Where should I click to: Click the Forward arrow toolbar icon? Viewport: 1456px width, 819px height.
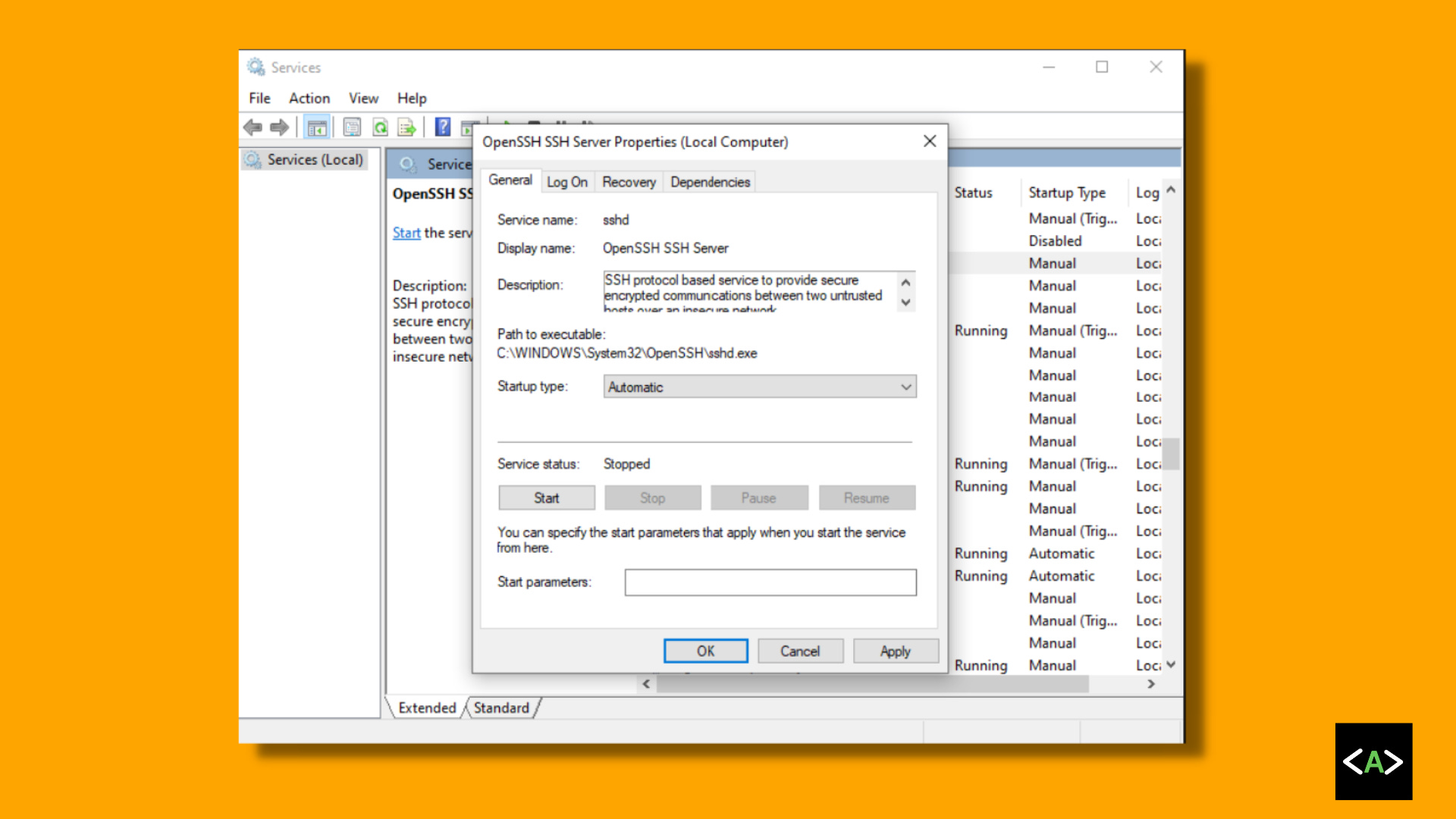click(280, 127)
